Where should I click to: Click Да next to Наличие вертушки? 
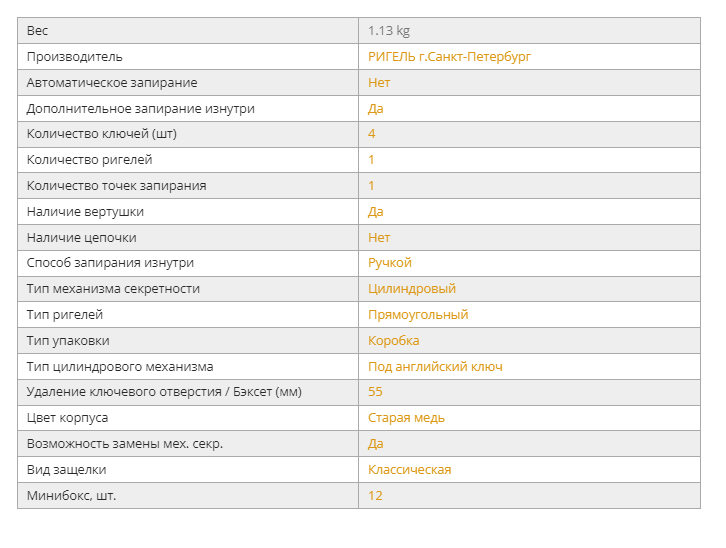(x=376, y=212)
